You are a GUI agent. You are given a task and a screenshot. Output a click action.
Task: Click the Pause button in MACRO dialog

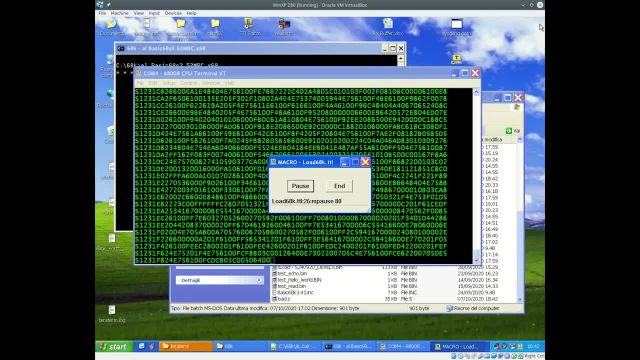(300, 186)
